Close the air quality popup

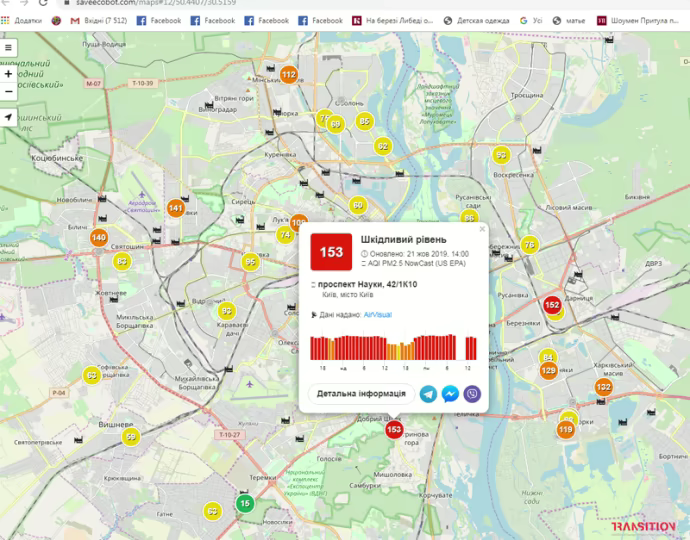(482, 229)
